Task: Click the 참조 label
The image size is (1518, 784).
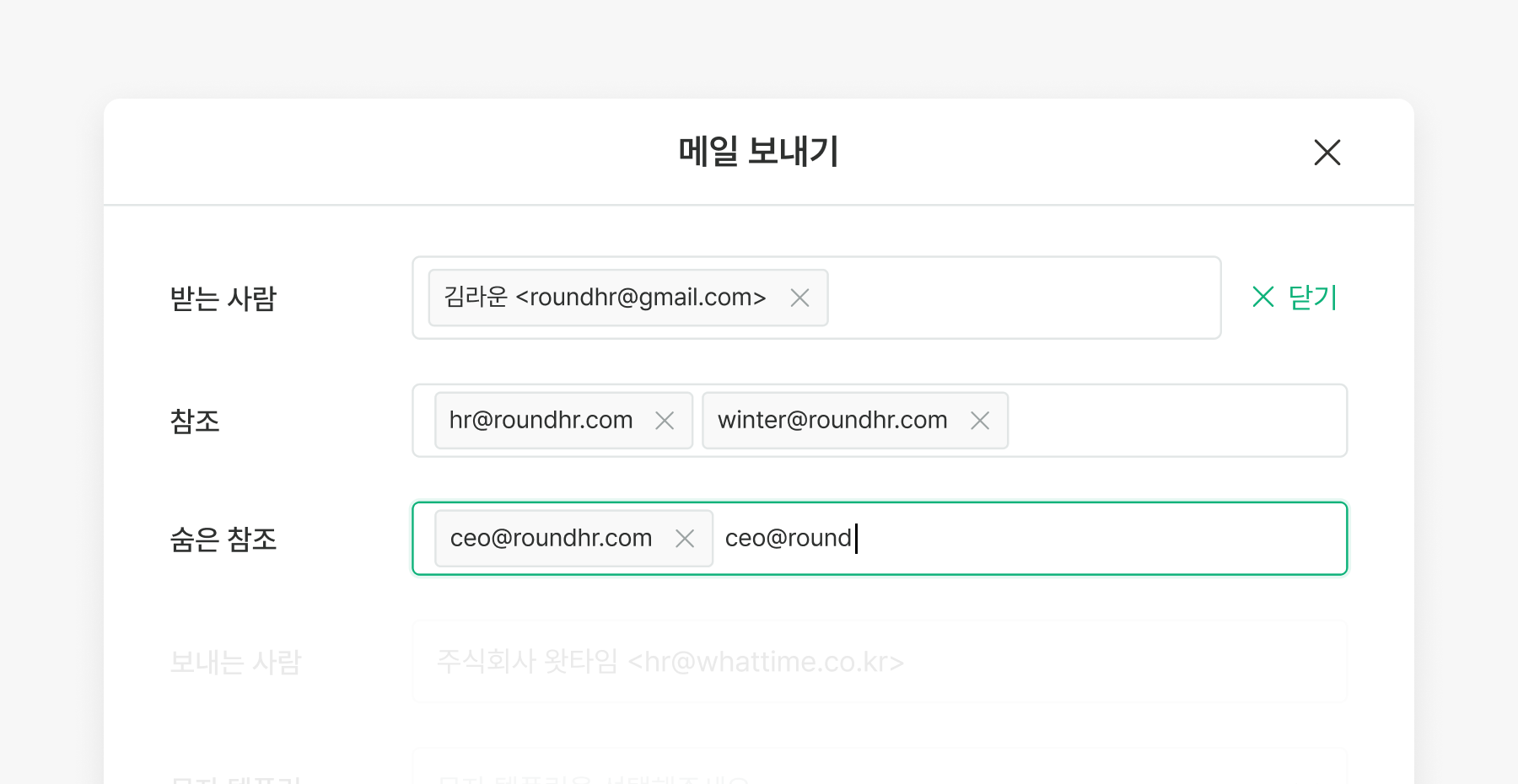Action: pyautogui.click(x=195, y=421)
